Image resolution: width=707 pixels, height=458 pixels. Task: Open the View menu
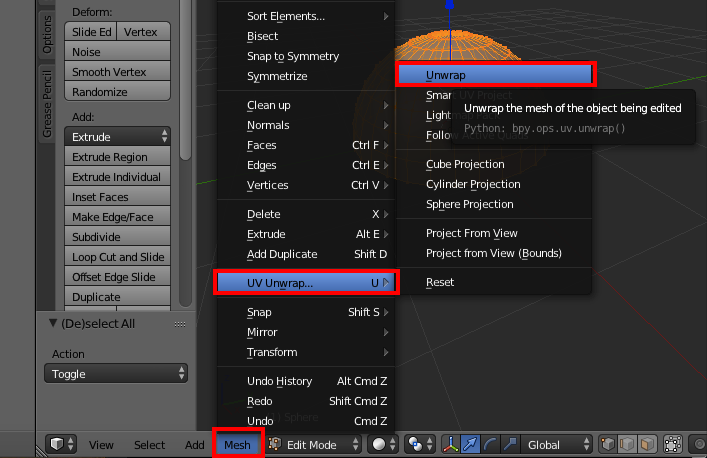point(101,445)
